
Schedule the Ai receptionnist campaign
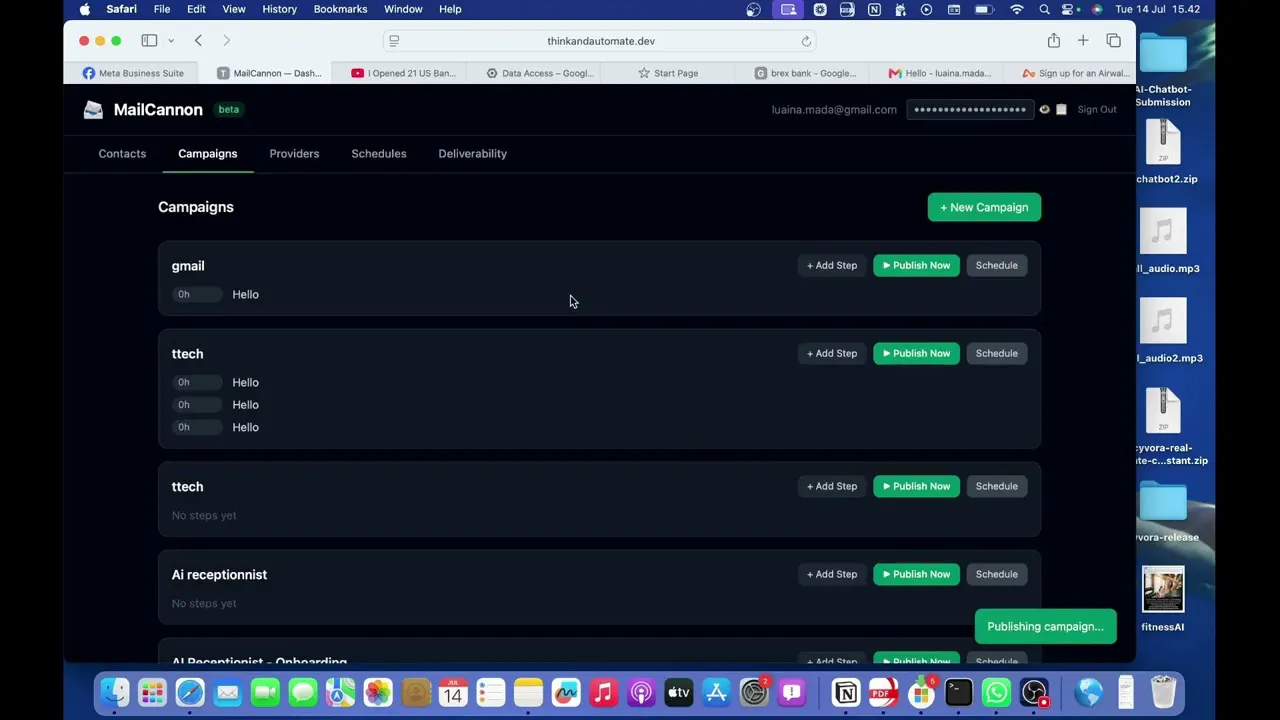coord(996,575)
